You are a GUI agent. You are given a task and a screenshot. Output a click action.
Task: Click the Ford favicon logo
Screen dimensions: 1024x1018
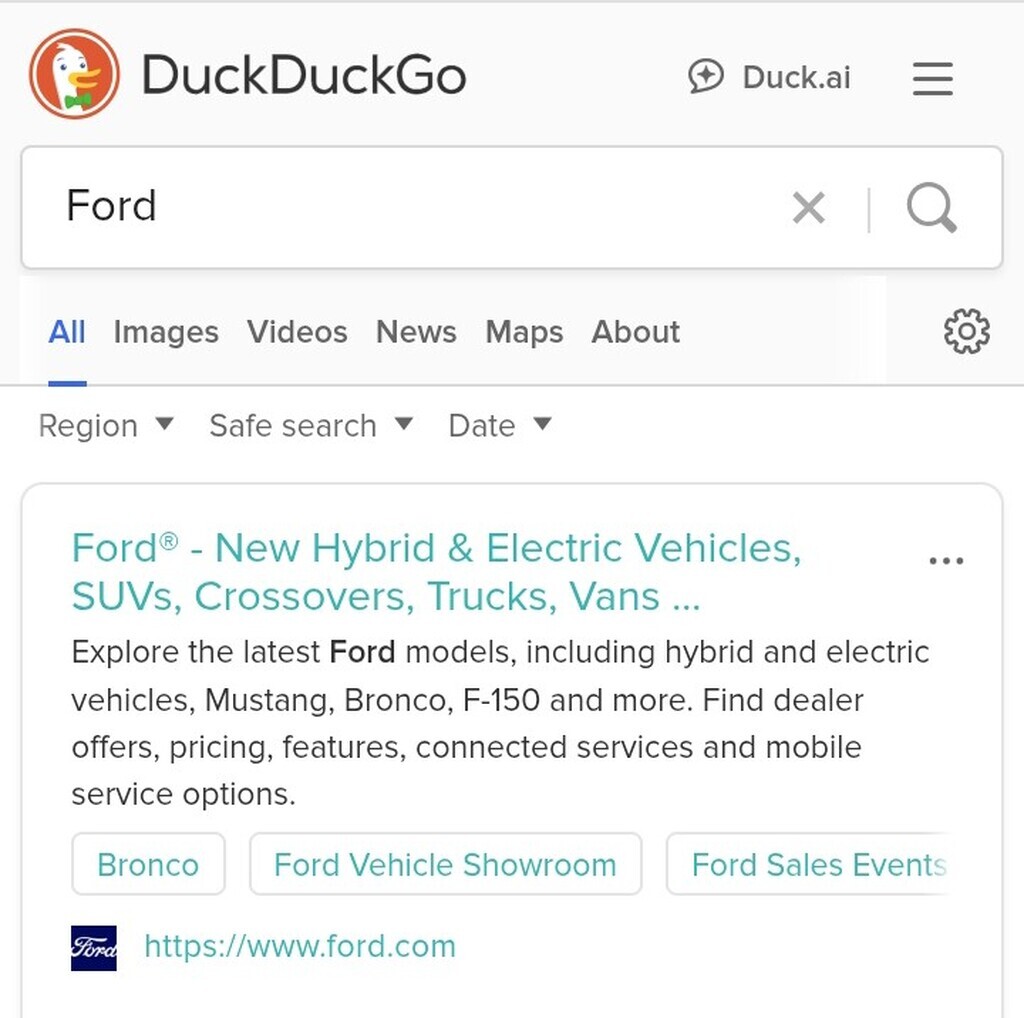click(x=94, y=947)
